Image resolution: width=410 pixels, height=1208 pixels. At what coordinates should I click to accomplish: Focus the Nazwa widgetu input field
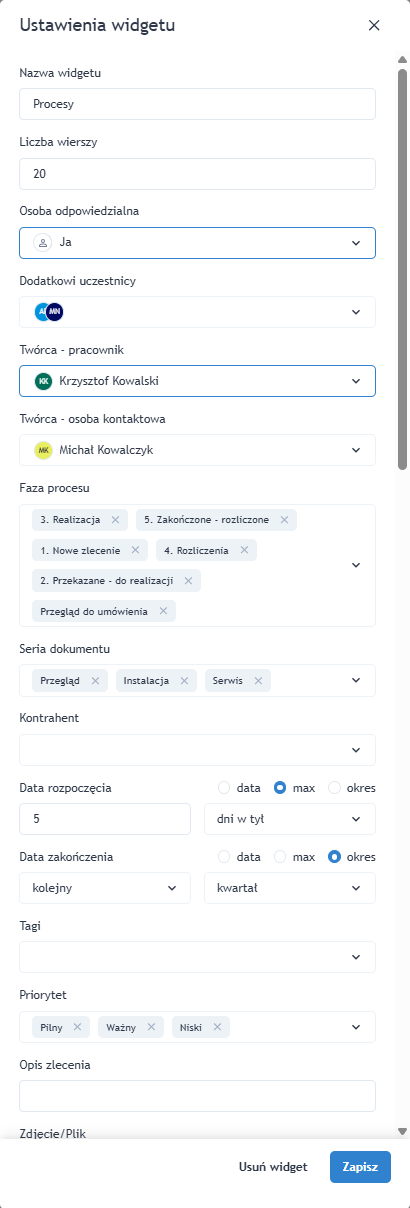(x=197, y=104)
